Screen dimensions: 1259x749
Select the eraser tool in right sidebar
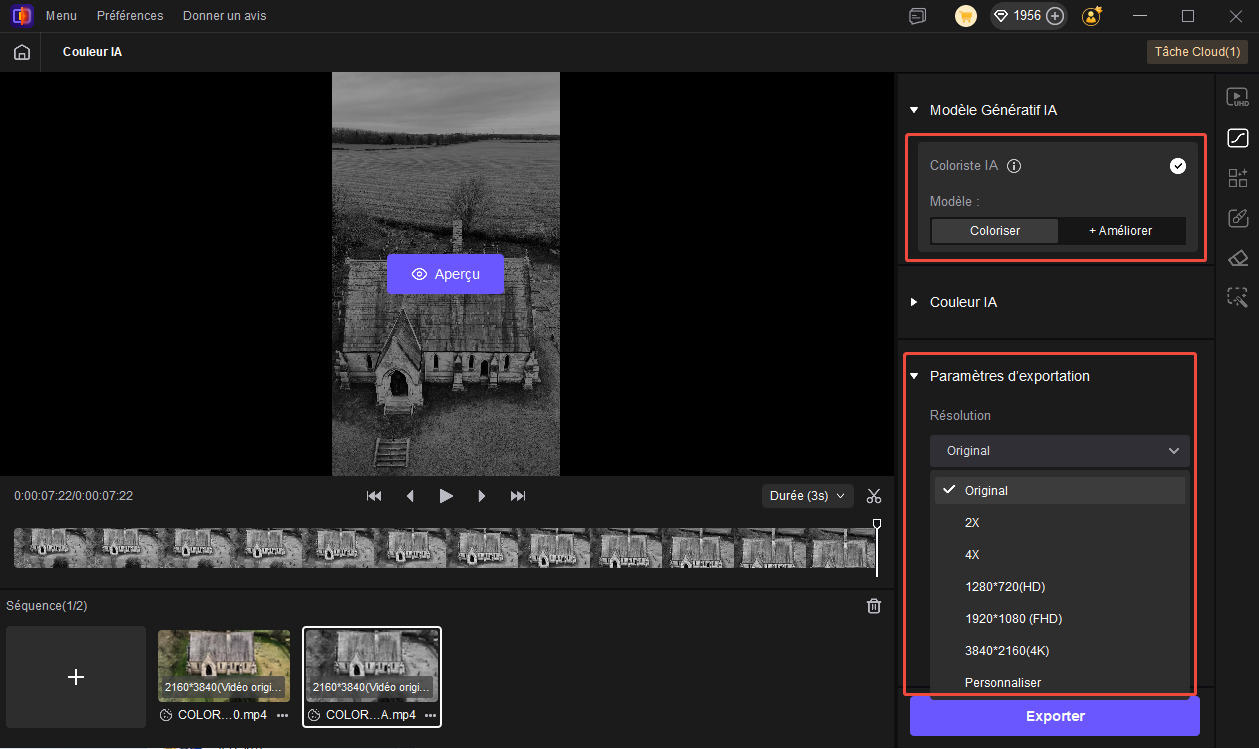click(x=1238, y=258)
